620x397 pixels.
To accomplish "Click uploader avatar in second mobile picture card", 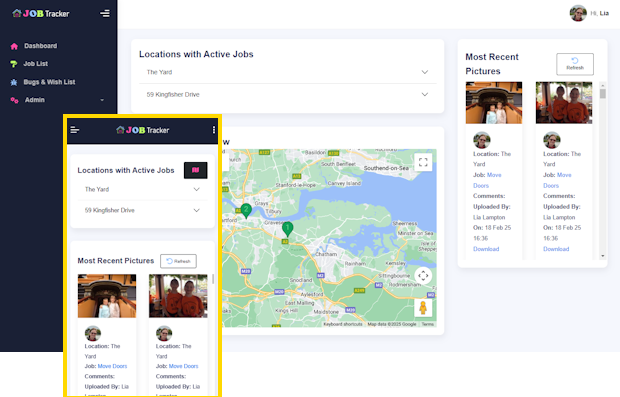I will click(164, 333).
